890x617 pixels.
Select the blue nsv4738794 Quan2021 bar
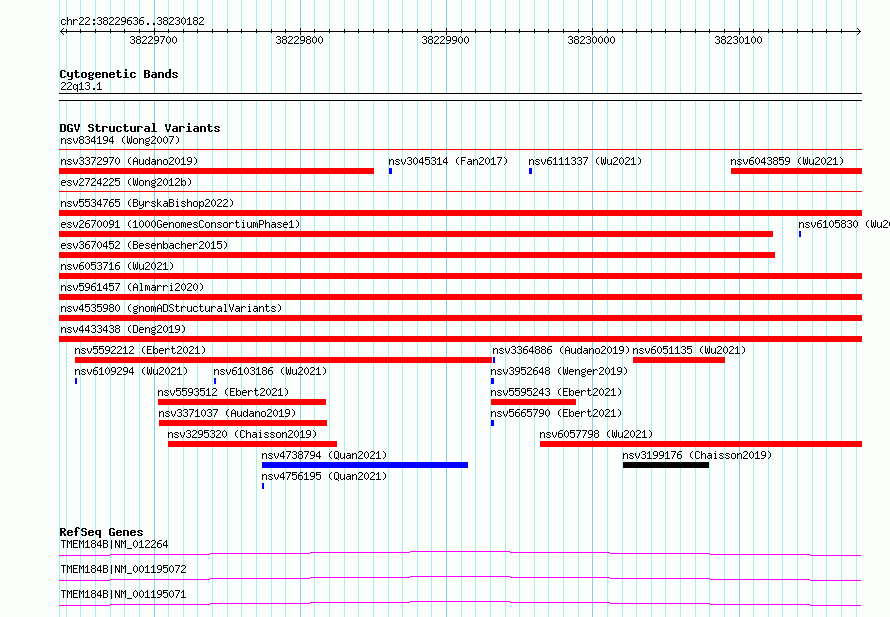click(365, 465)
